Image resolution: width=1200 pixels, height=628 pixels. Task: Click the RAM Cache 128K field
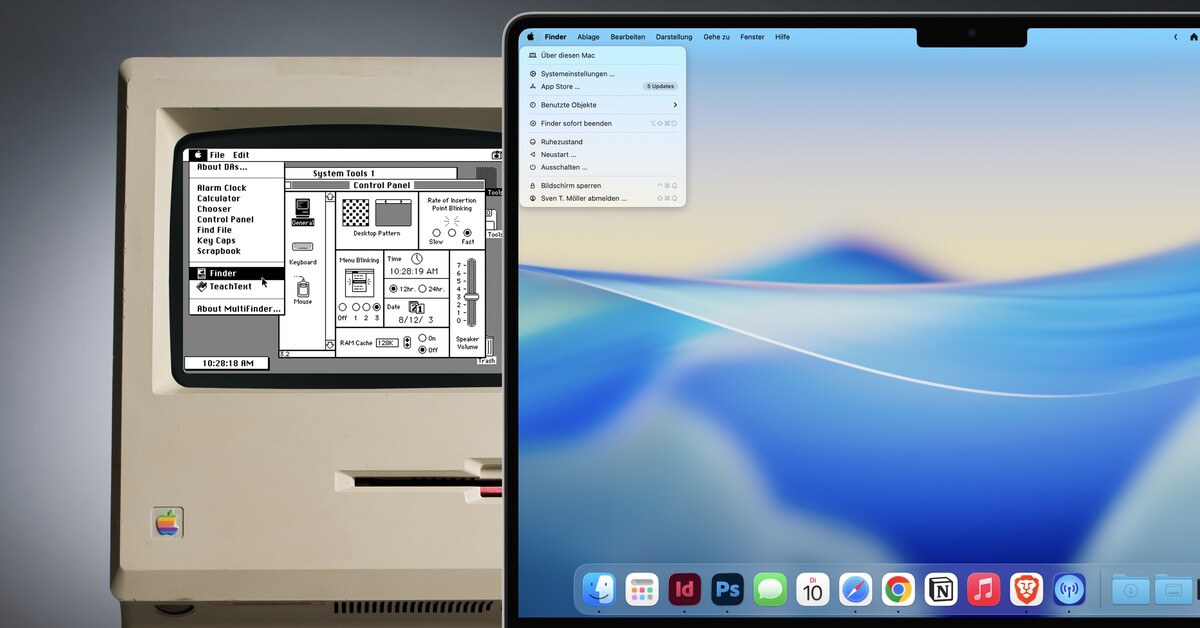click(x=387, y=343)
